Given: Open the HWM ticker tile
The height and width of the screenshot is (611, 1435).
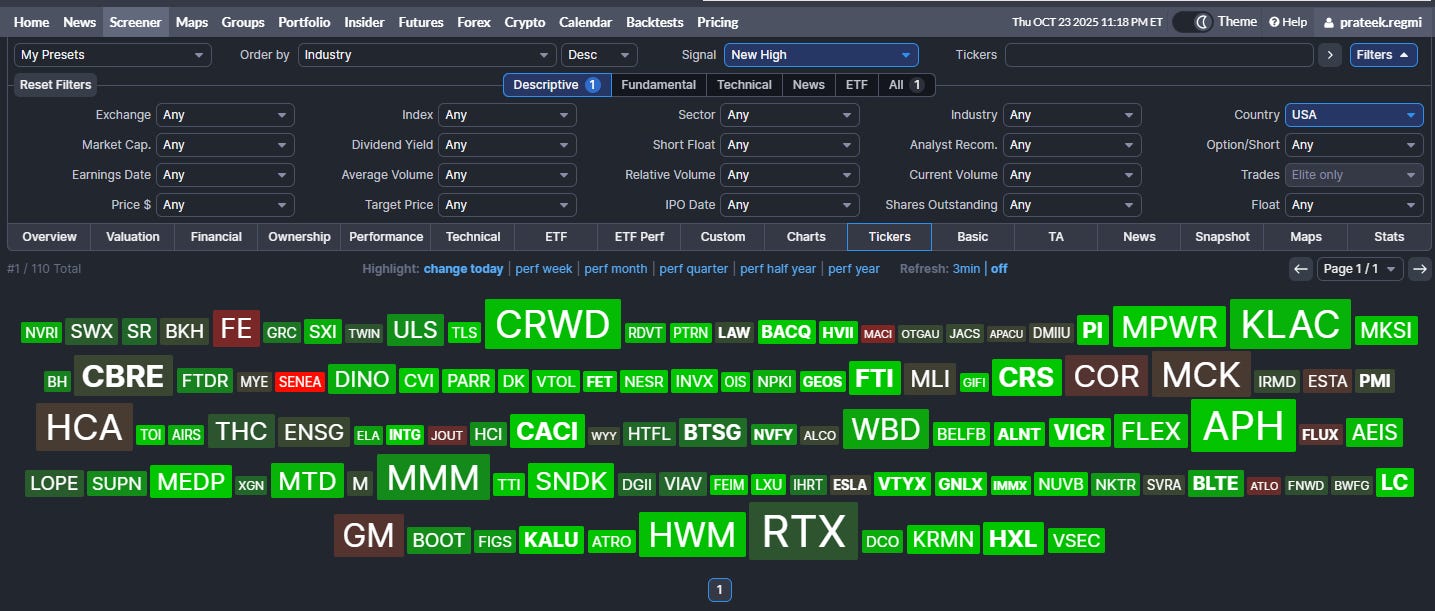Looking at the screenshot, I should click(692, 535).
